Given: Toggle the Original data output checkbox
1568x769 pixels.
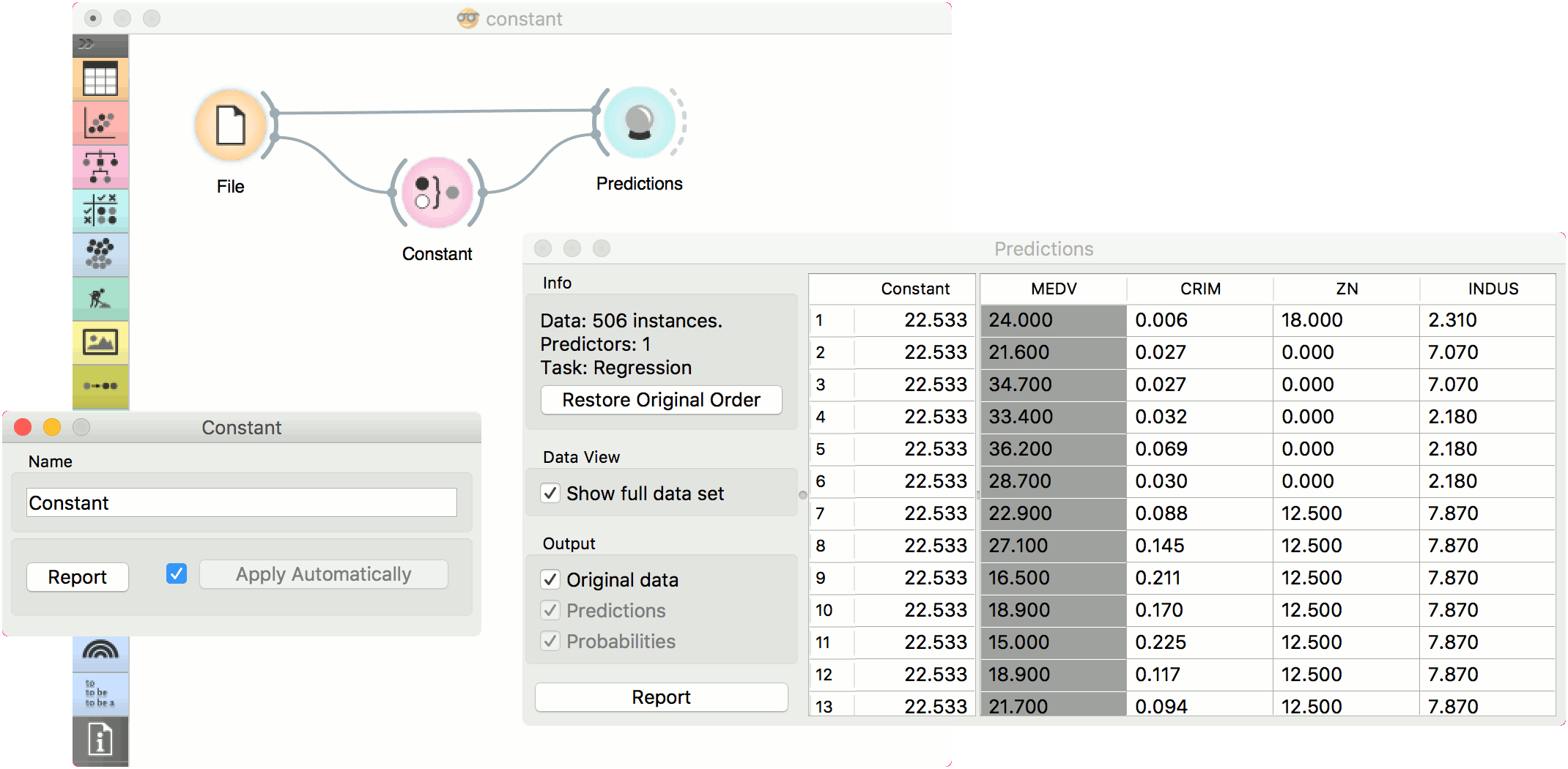Looking at the screenshot, I should [x=551, y=580].
